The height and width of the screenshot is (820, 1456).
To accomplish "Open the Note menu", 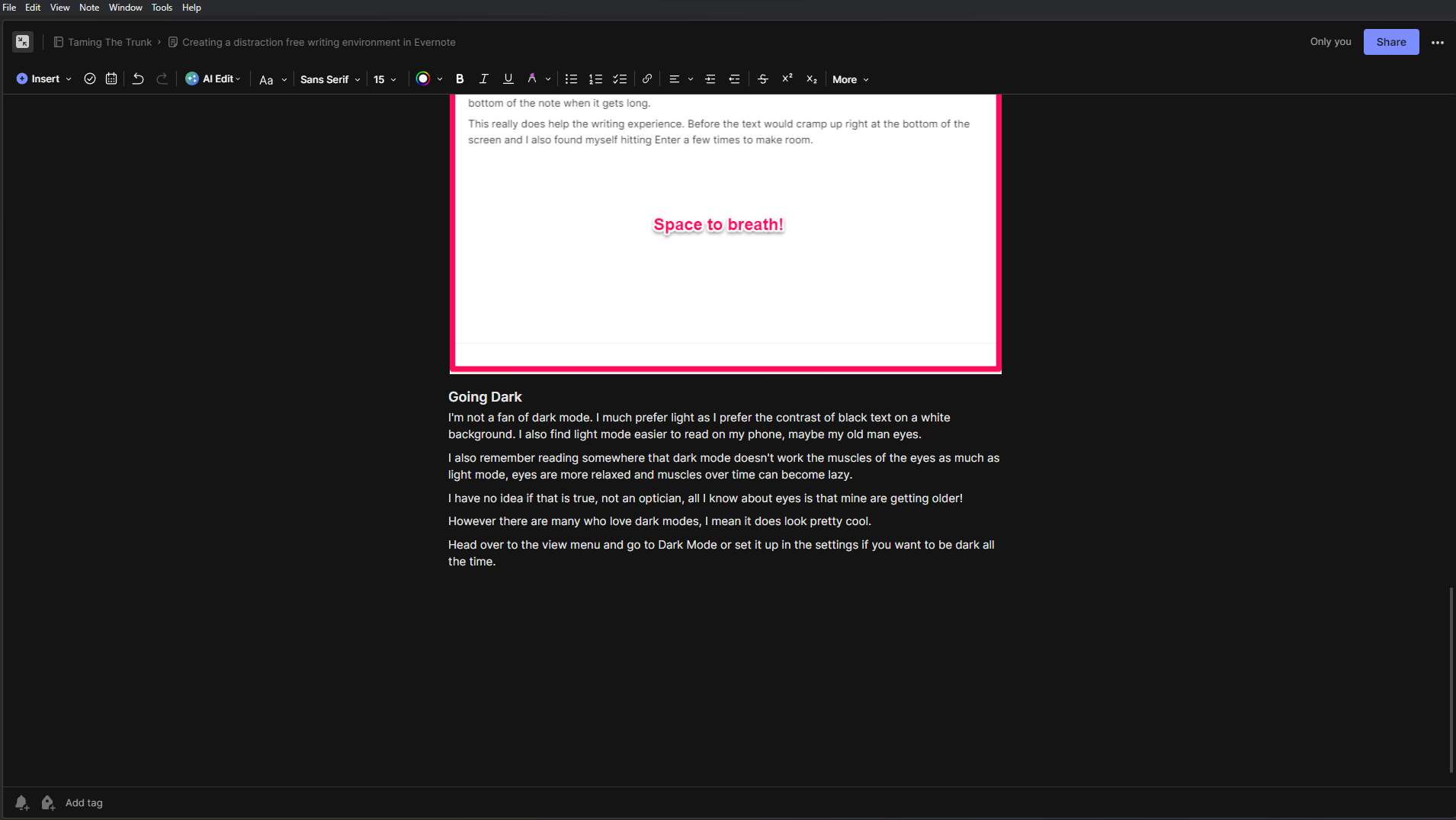I will [x=89, y=7].
